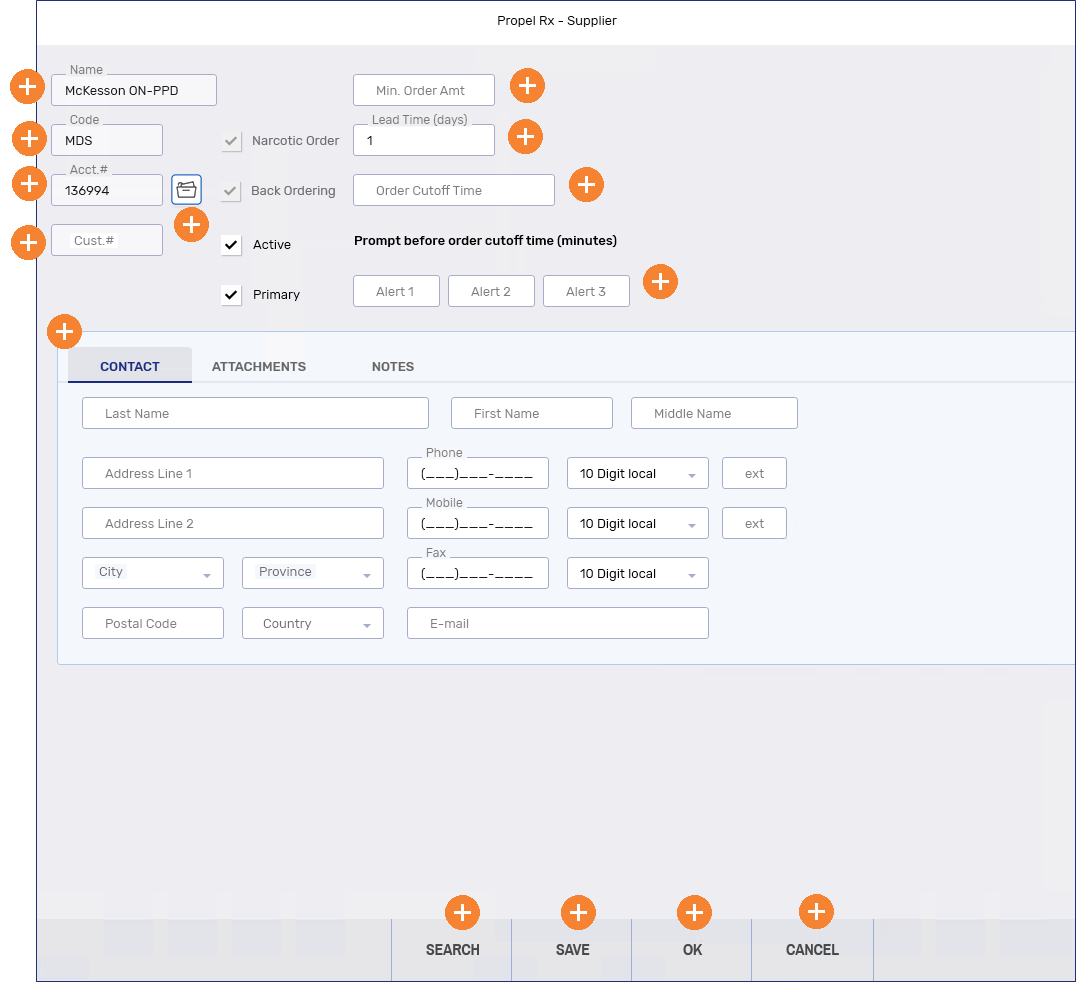1076x982 pixels.
Task: Click the plus hotspot above the Contact tab
Action: (65, 331)
